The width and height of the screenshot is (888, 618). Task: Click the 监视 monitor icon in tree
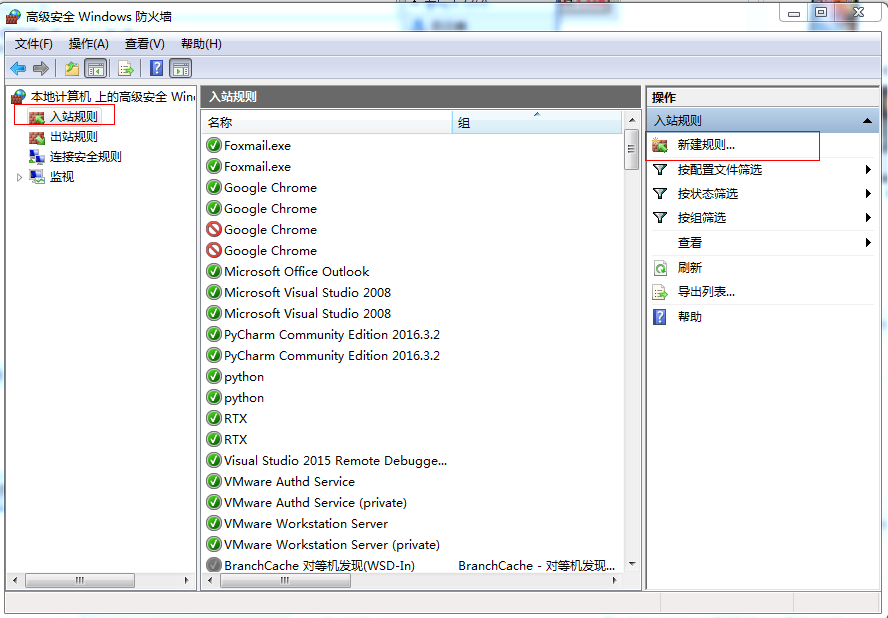37,177
